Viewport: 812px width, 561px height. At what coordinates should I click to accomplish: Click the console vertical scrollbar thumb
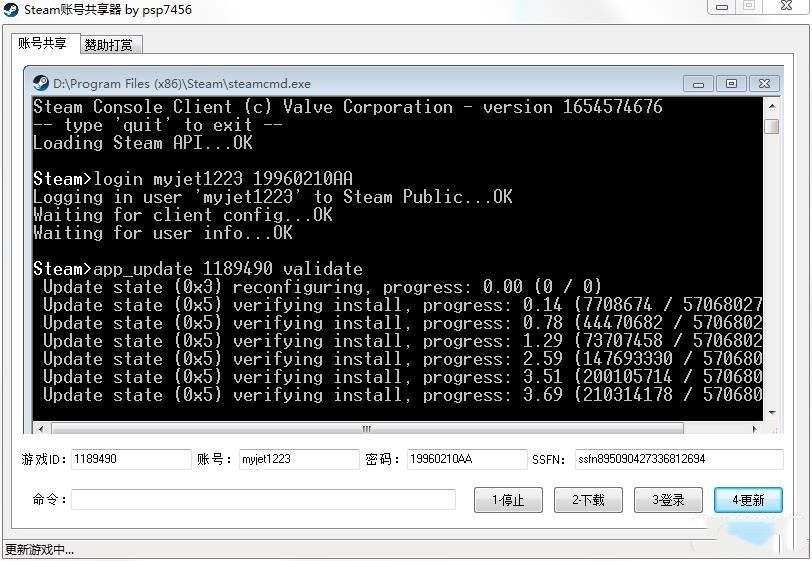(772, 126)
